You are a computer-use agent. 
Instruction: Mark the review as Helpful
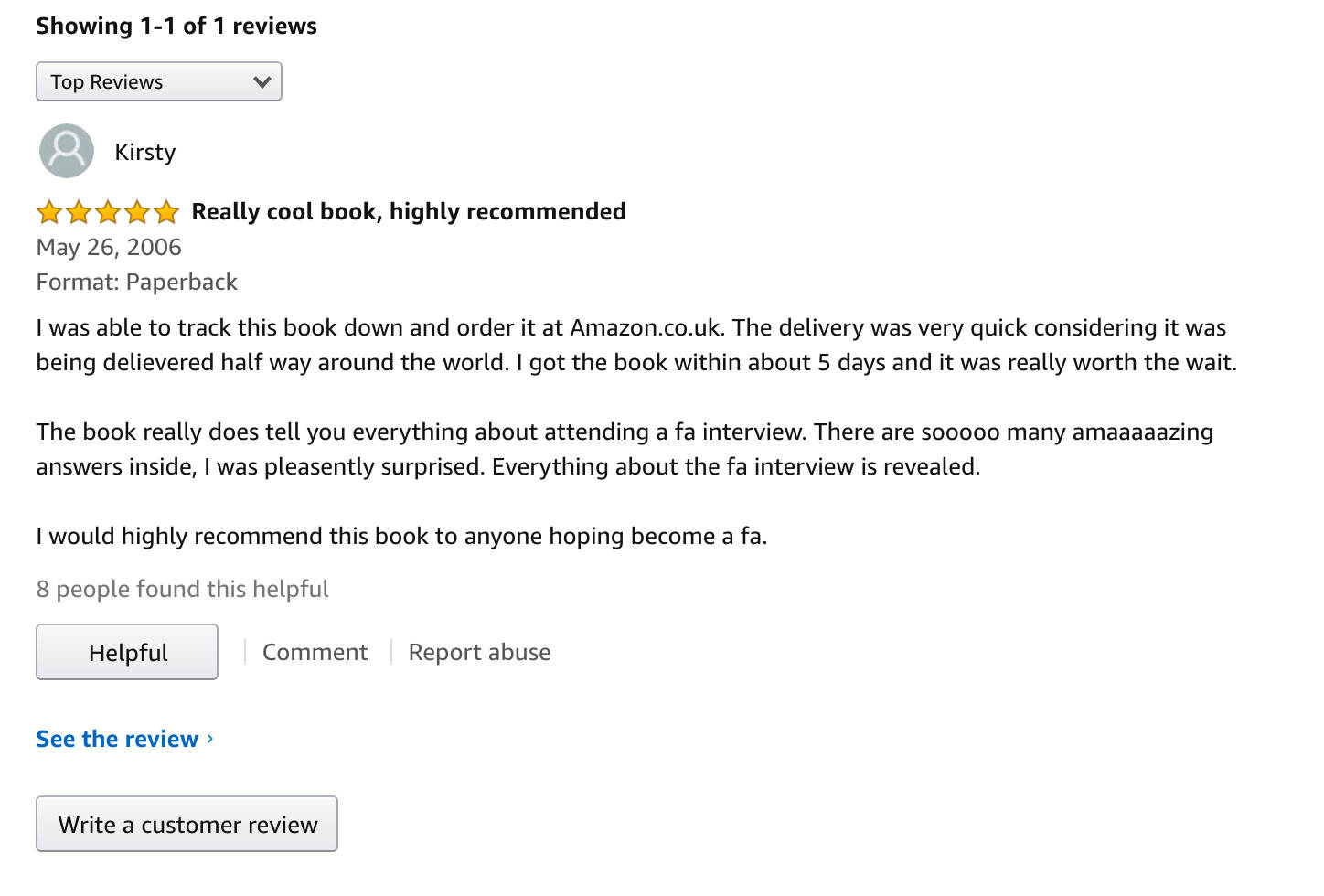tap(127, 652)
